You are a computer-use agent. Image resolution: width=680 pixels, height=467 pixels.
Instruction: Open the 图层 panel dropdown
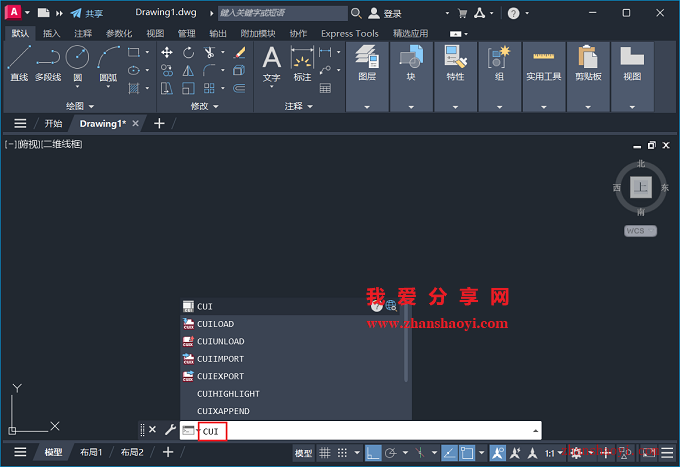point(367,107)
